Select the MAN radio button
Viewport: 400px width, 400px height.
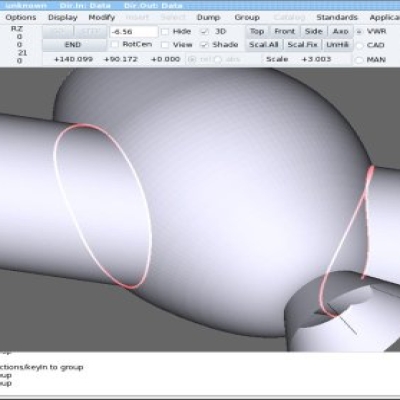359,60
